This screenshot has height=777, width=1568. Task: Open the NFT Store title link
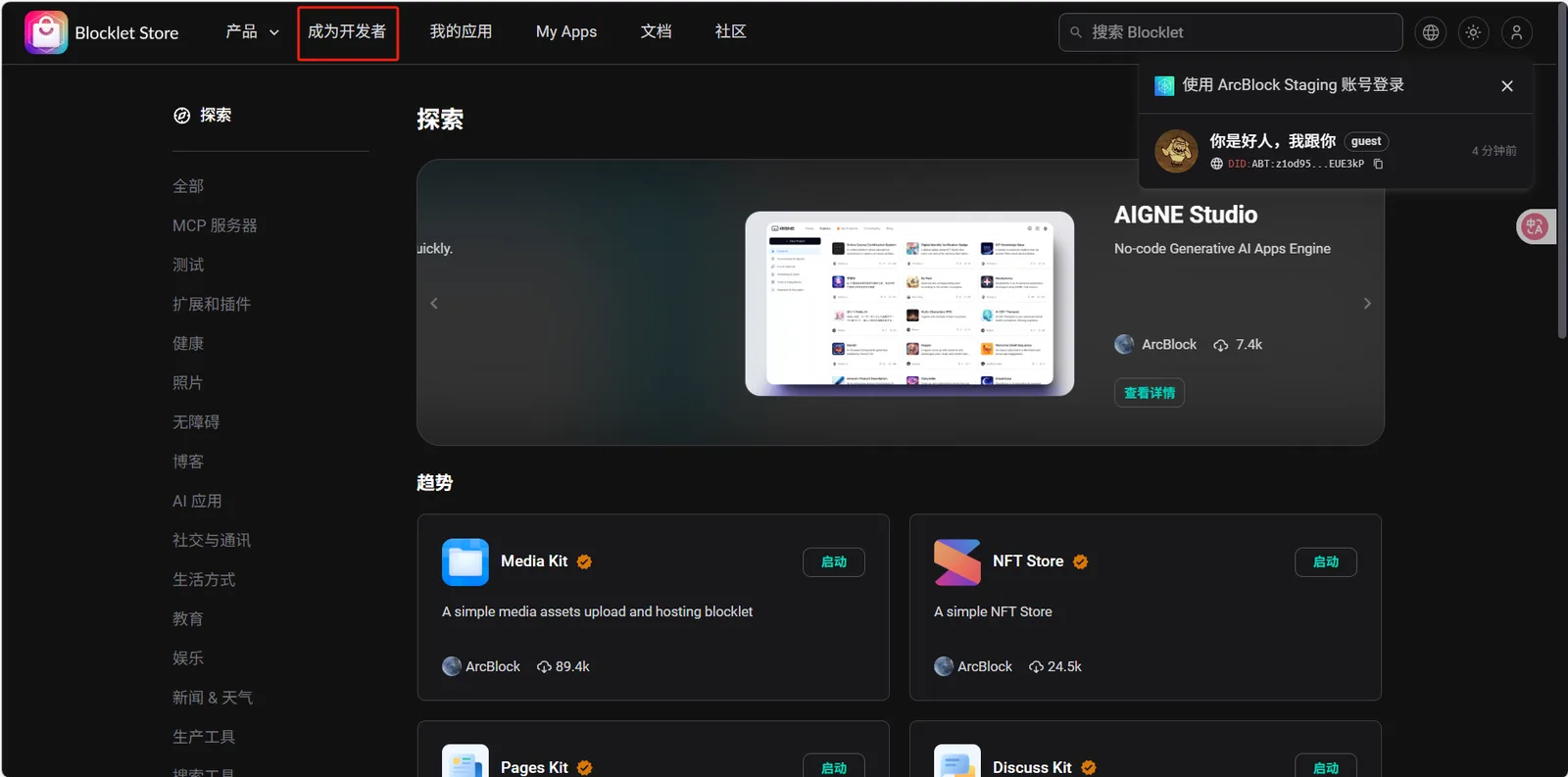click(1028, 561)
